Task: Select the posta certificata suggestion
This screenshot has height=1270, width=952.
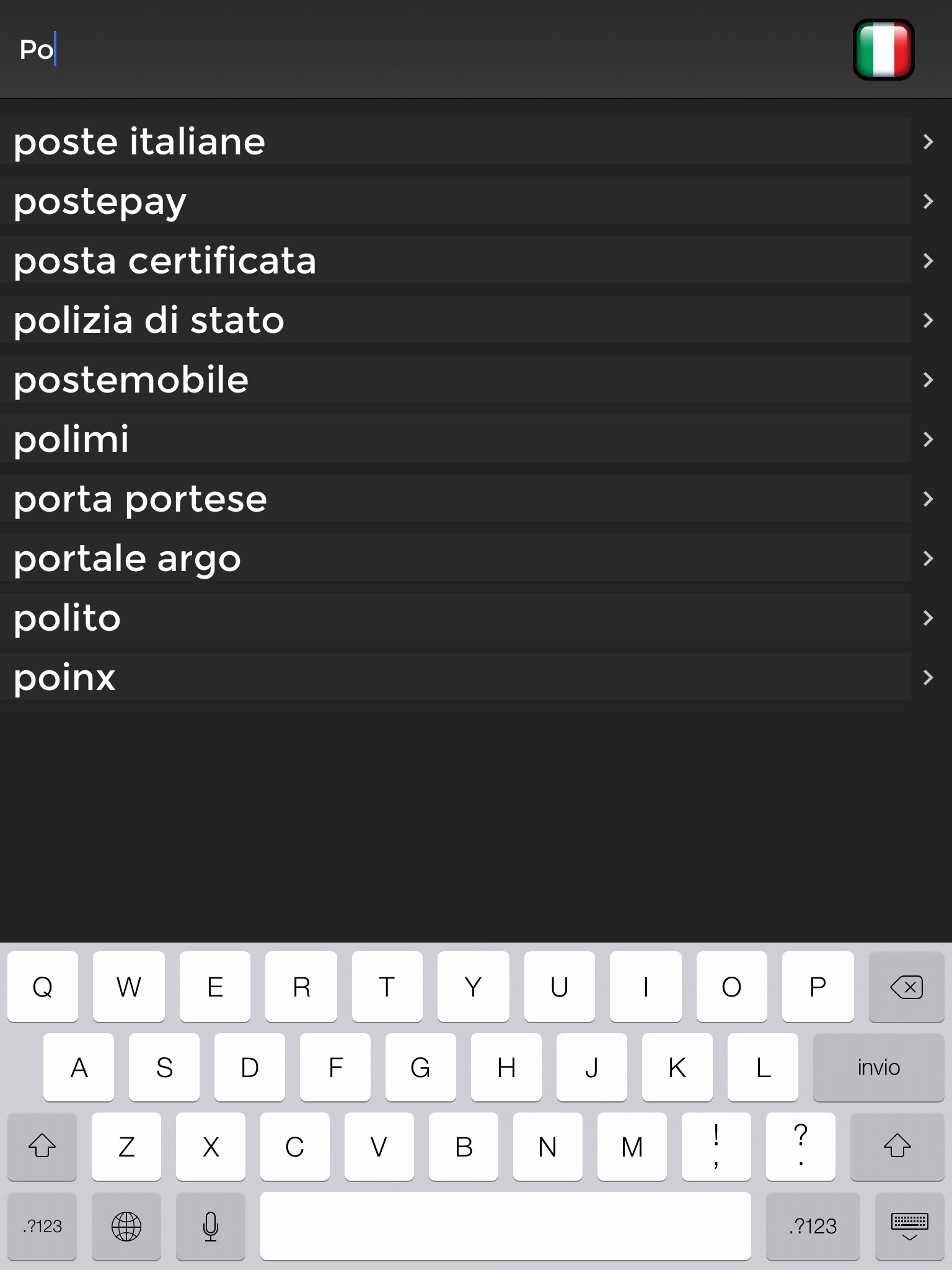Action: (x=165, y=261)
